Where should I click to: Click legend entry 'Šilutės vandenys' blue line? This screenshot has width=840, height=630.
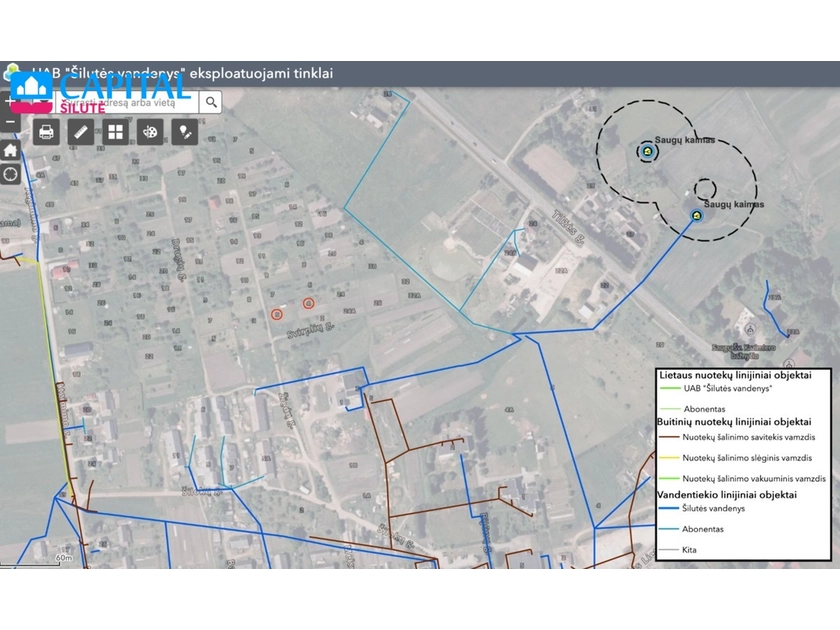pyautogui.click(x=713, y=508)
